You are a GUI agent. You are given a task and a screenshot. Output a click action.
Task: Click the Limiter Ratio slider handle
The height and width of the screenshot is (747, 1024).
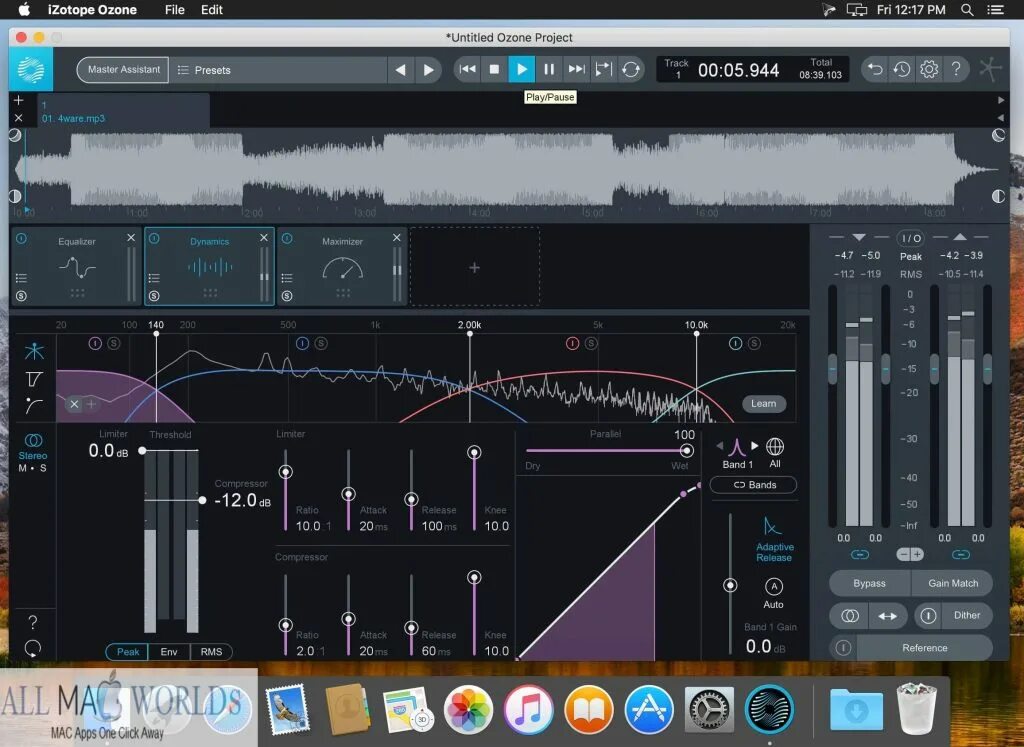[x=285, y=471]
